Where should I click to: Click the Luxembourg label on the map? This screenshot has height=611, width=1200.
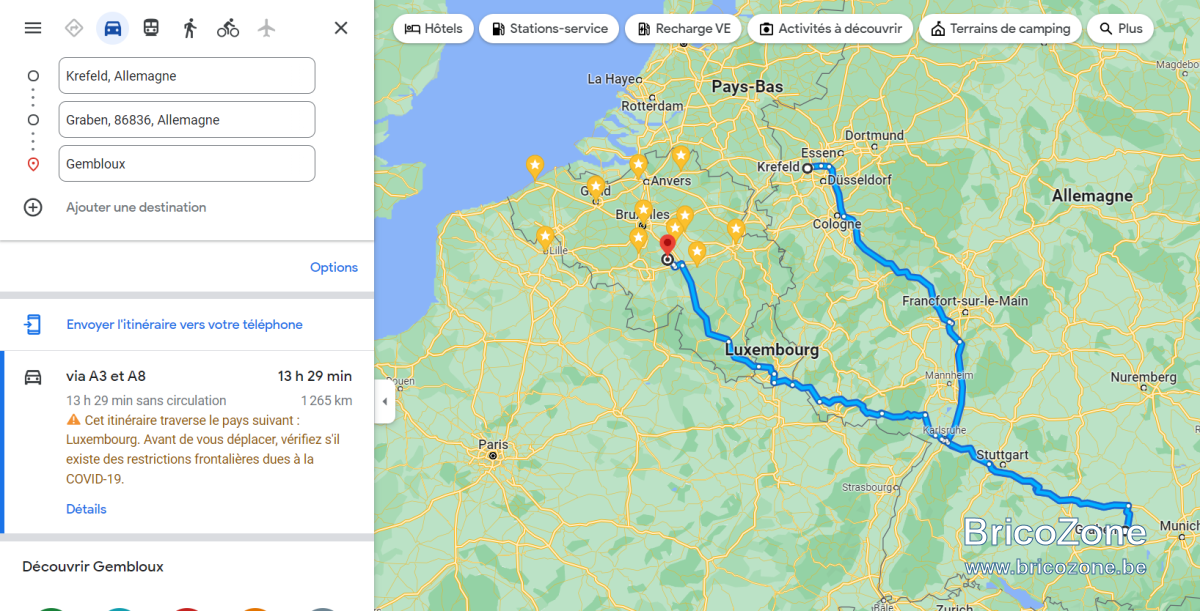(772, 350)
